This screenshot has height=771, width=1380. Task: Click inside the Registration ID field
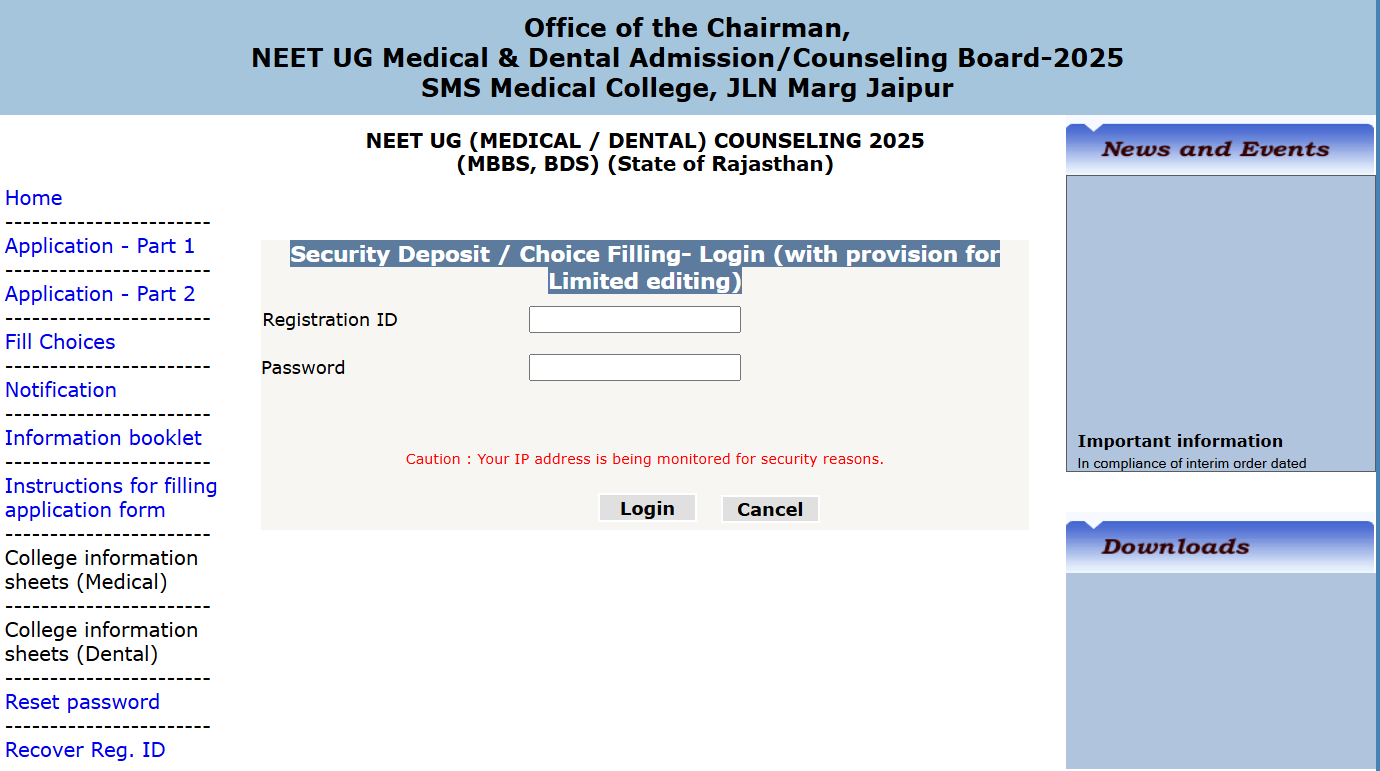coord(634,319)
